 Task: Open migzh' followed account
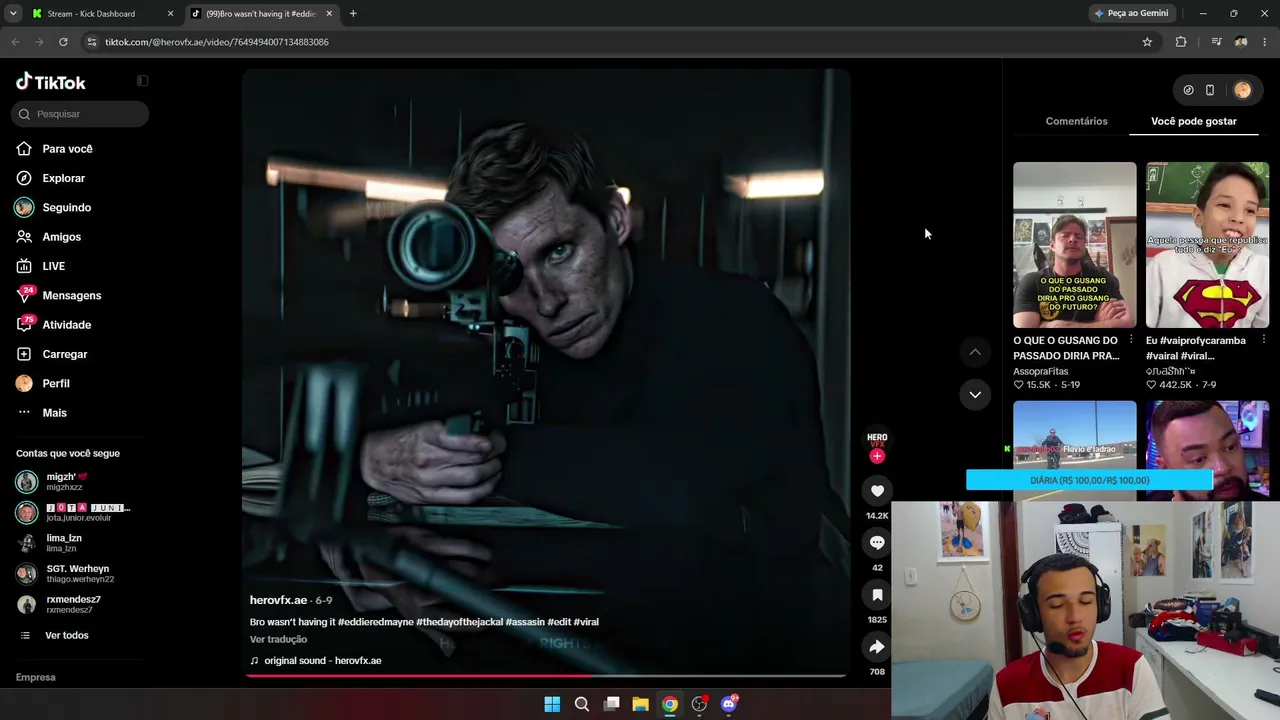click(66, 481)
